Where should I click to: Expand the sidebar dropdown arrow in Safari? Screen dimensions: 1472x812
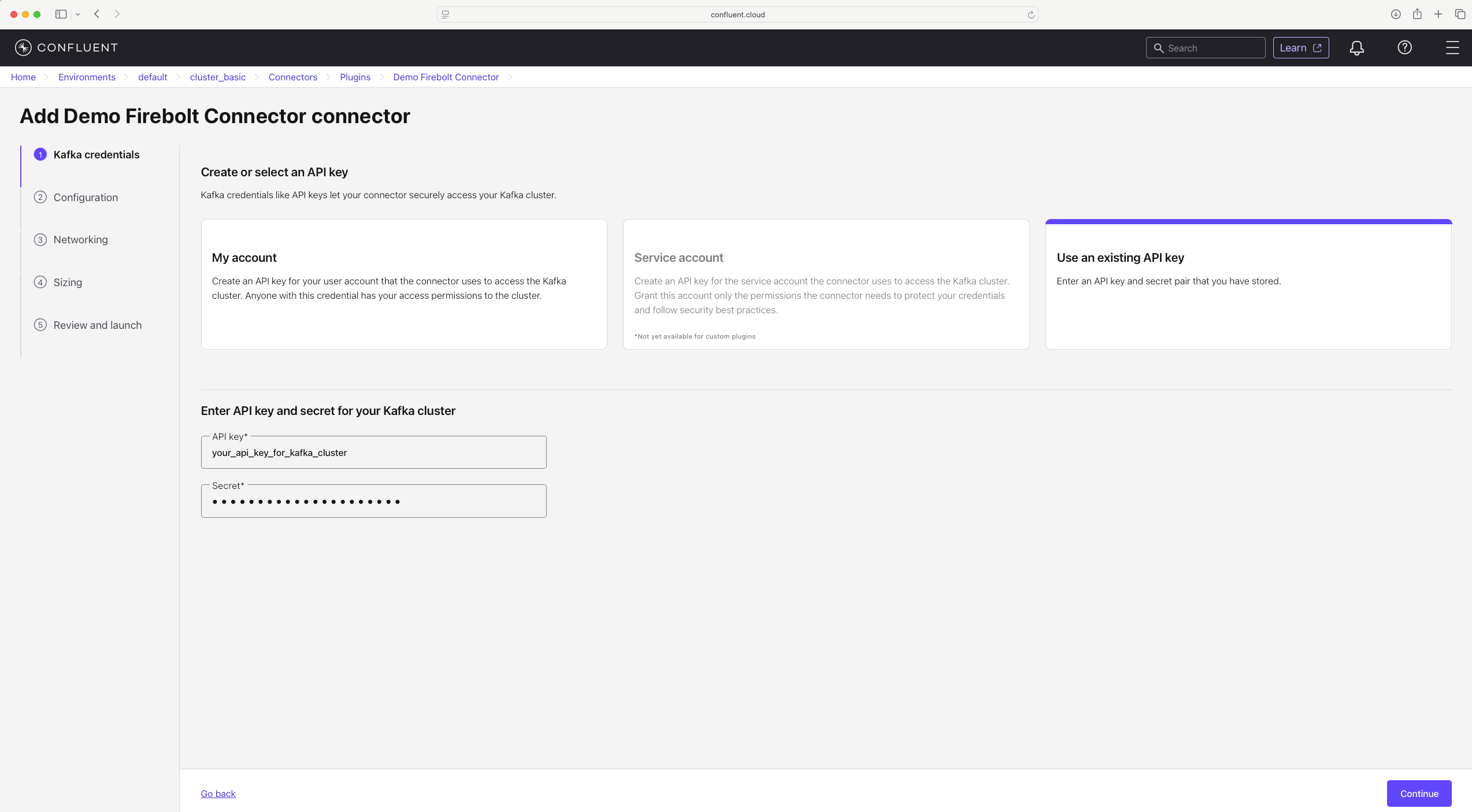(x=77, y=14)
